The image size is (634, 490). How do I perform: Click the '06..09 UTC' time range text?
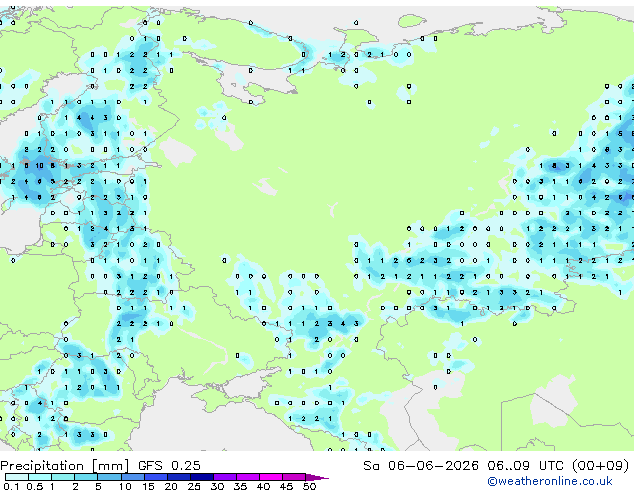pyautogui.click(x=525, y=465)
